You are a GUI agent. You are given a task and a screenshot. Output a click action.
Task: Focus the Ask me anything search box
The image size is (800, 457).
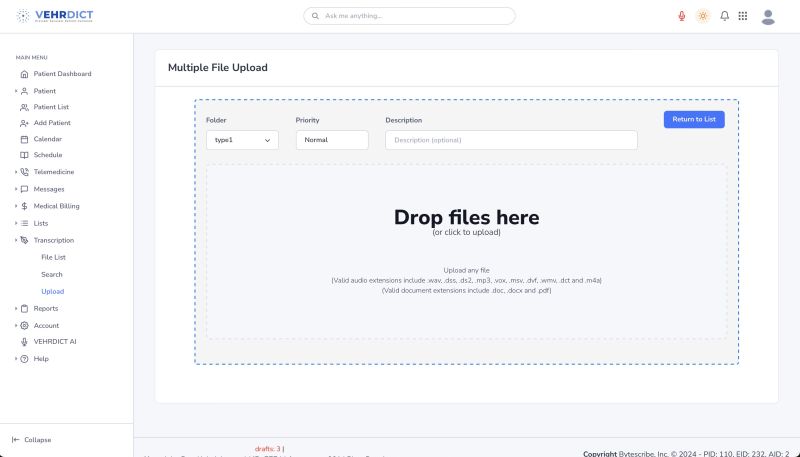(409, 16)
